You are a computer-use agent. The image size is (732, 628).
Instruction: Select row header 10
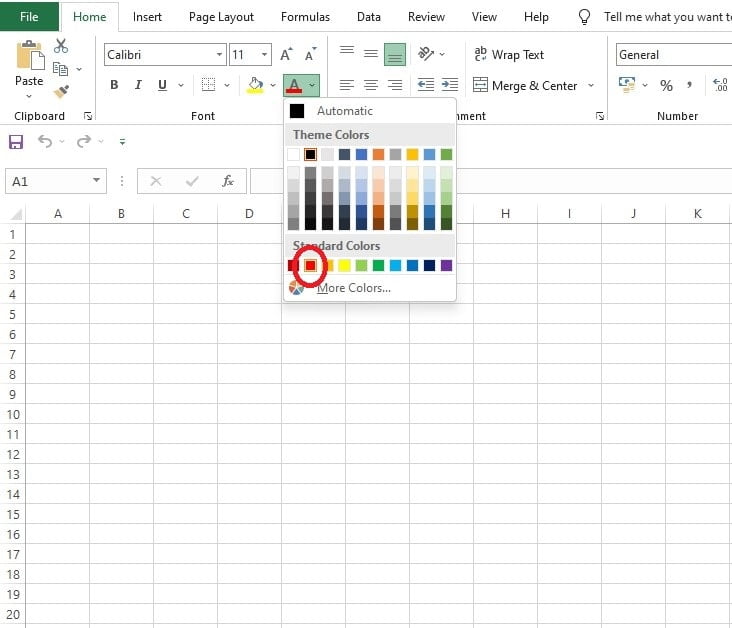click(13, 414)
